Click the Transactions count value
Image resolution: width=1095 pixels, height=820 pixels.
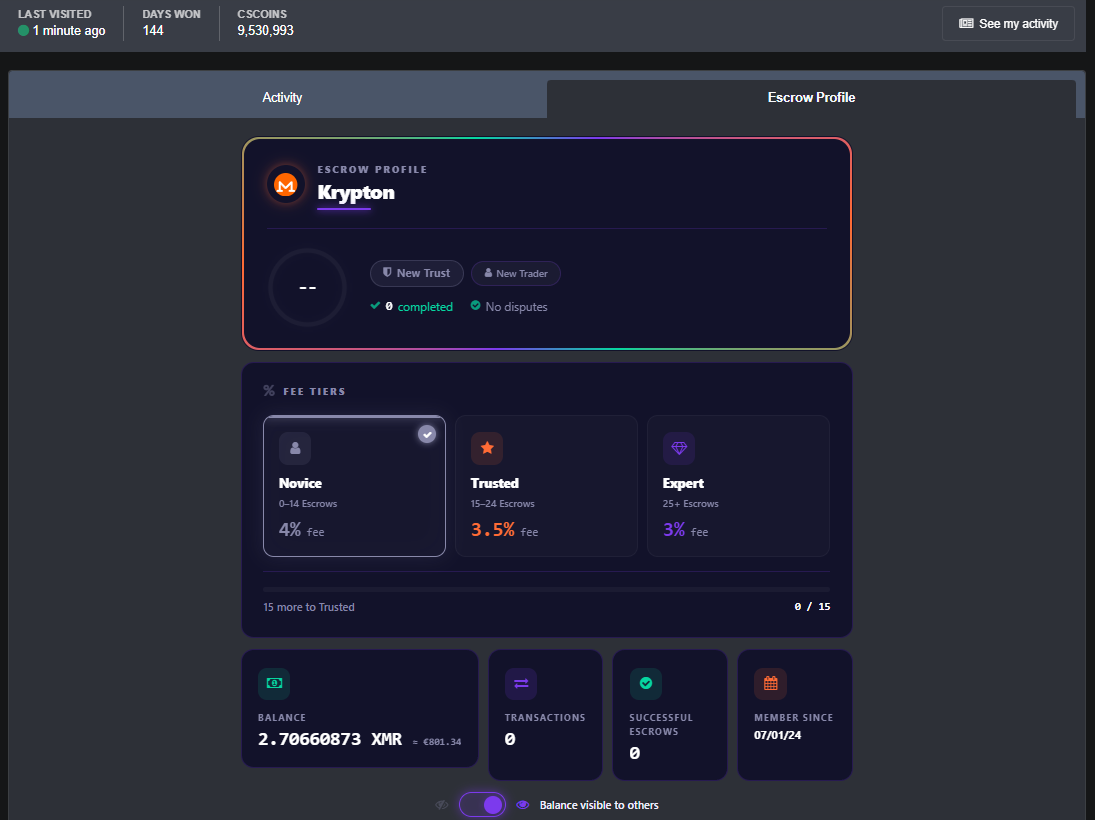[x=510, y=739]
